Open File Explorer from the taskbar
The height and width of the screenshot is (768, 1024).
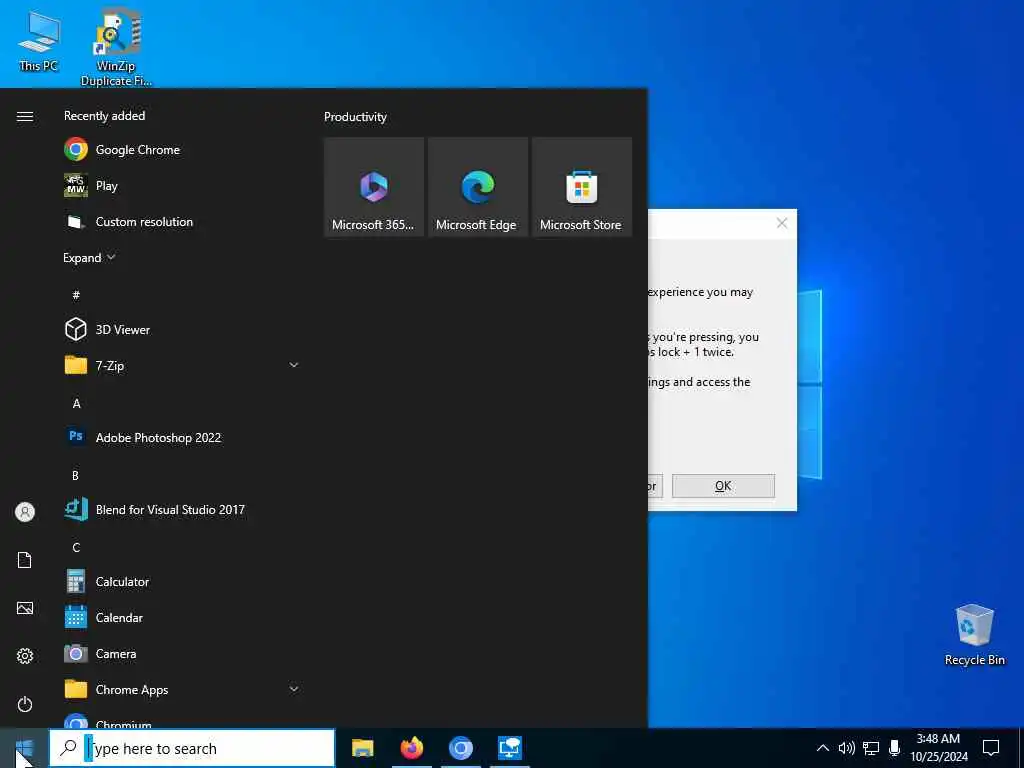point(362,748)
